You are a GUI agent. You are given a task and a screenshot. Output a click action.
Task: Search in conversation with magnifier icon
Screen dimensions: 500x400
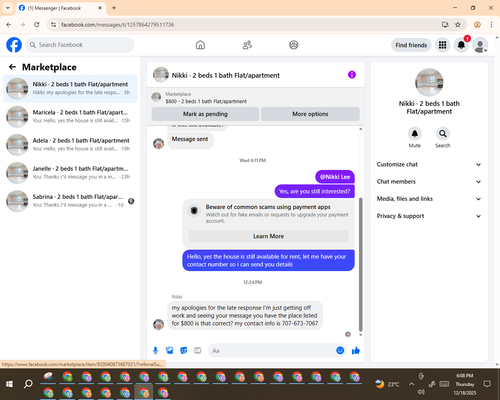tap(443, 134)
